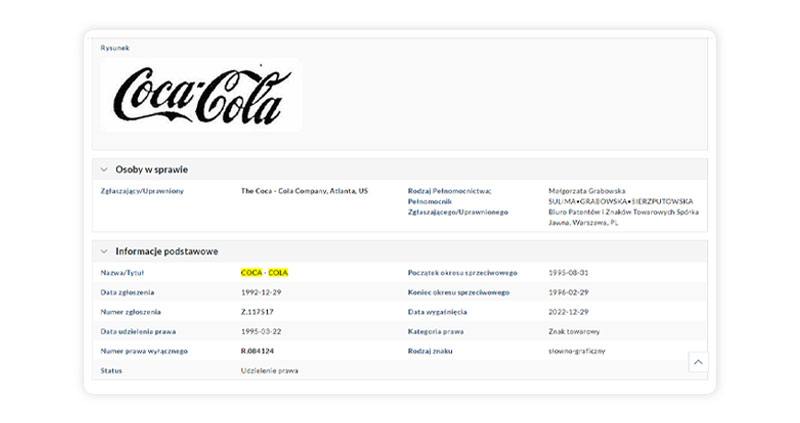Image resolution: width=800 pixels, height=423 pixels.
Task: Collapse the Osoby w sprawie section
Action: click(x=104, y=169)
